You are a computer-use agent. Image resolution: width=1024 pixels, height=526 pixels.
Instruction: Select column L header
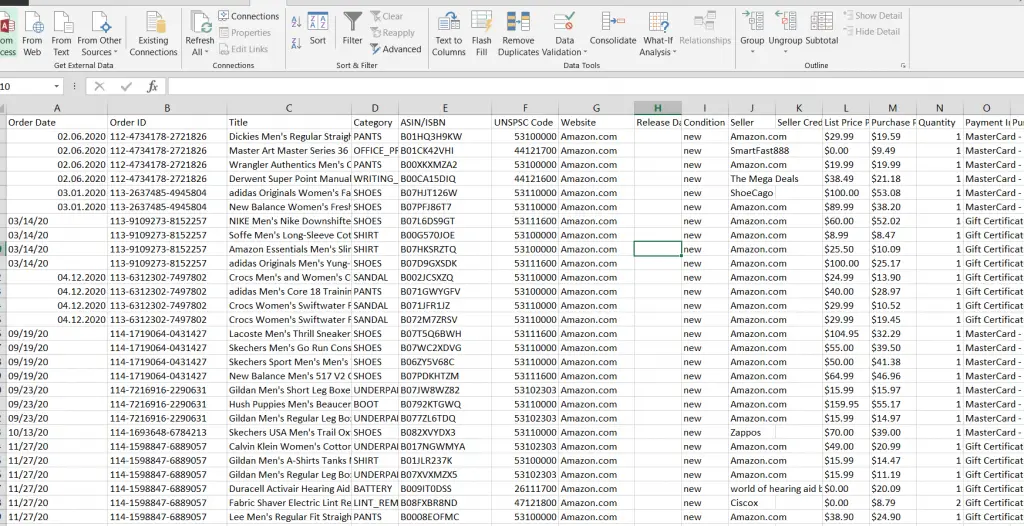(846, 108)
